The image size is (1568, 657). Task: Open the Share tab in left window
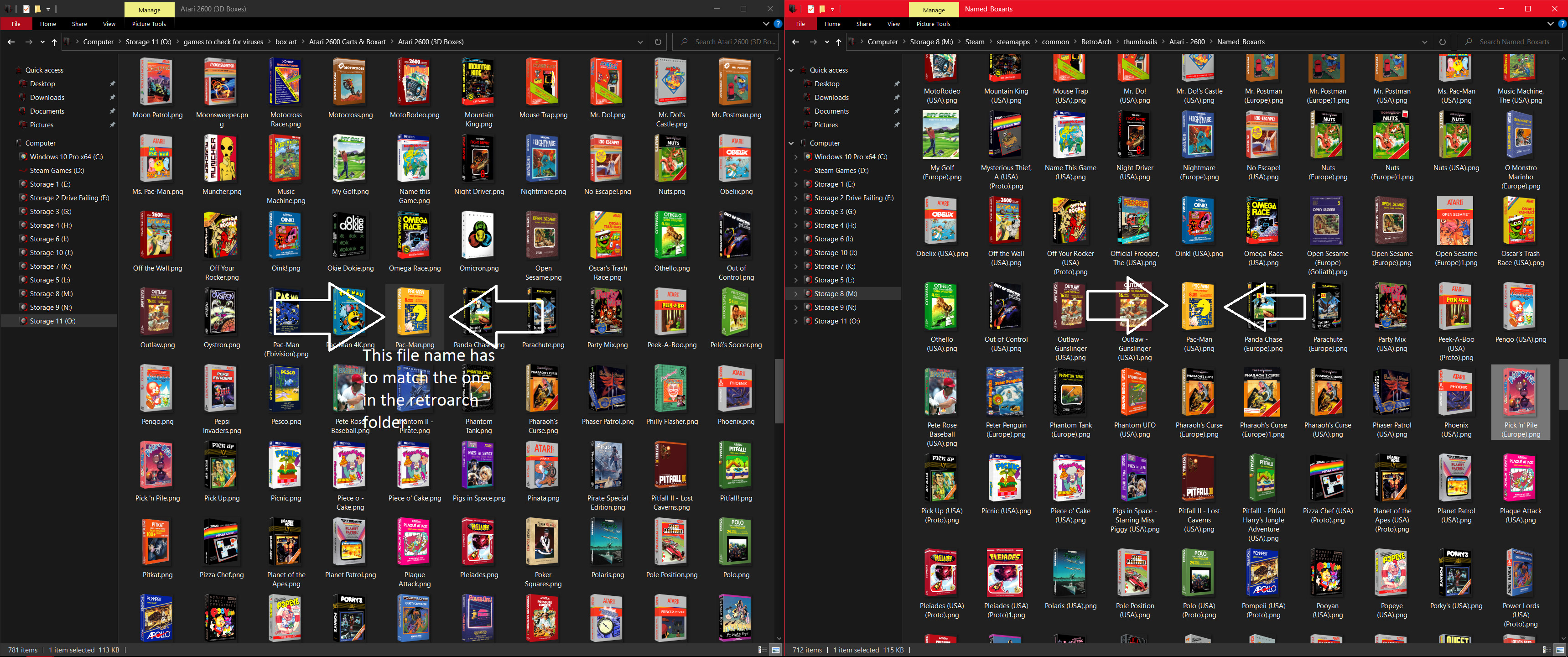(x=79, y=24)
